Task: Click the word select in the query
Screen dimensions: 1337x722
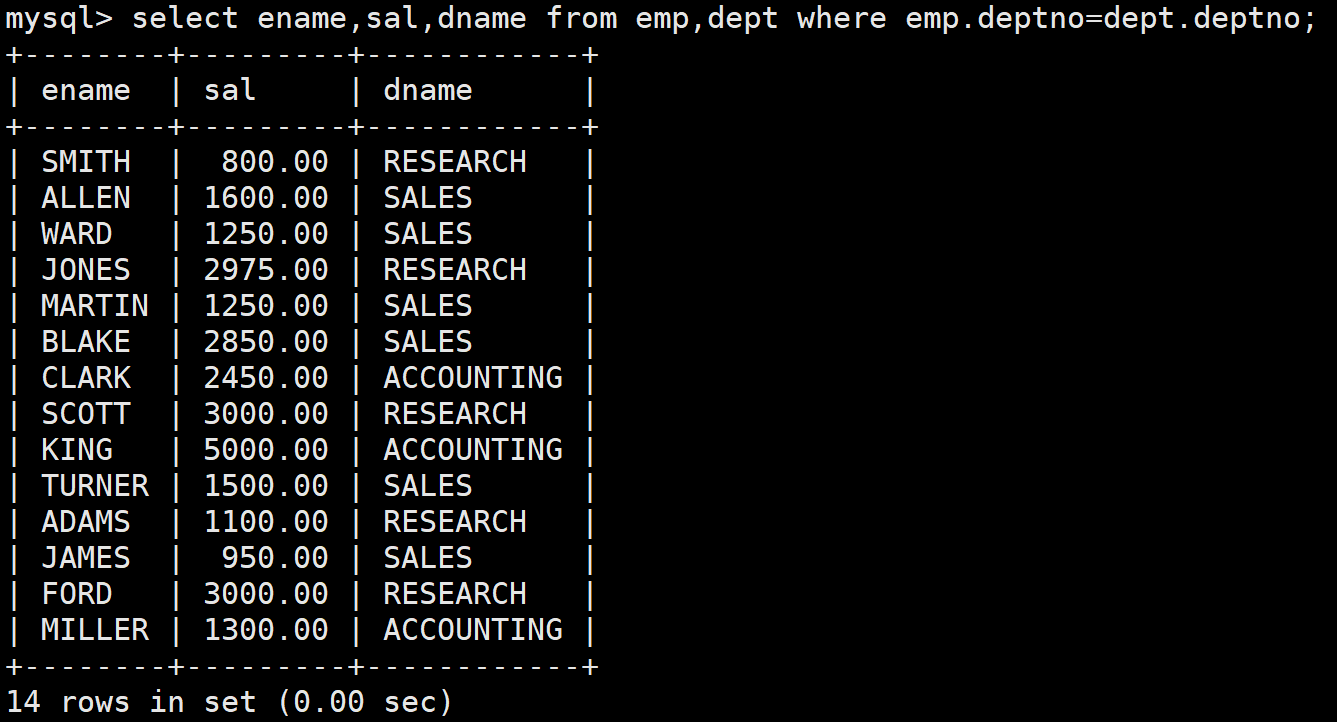Action: pos(185,18)
